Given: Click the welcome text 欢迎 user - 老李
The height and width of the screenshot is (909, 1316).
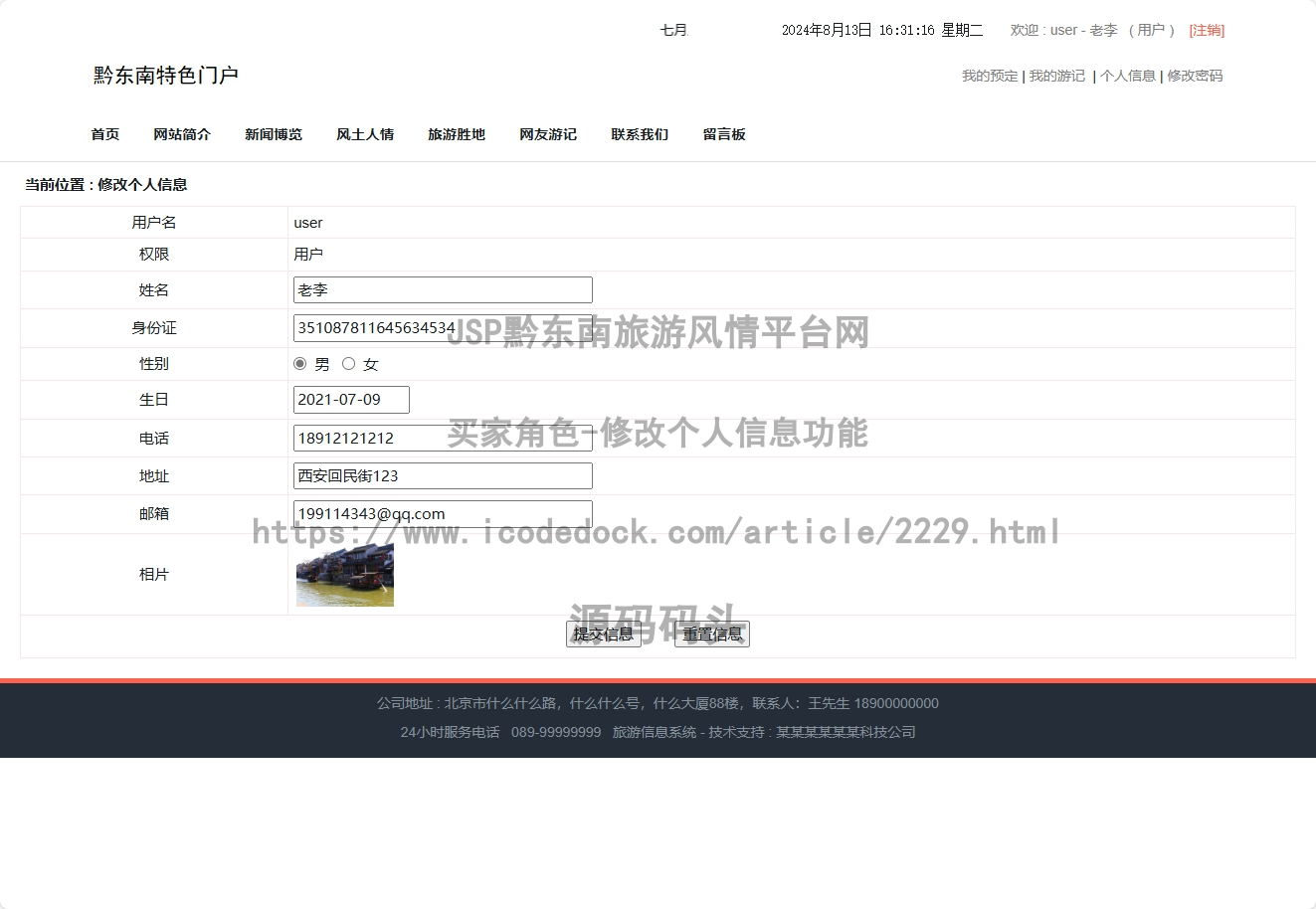Looking at the screenshot, I should point(1064,30).
